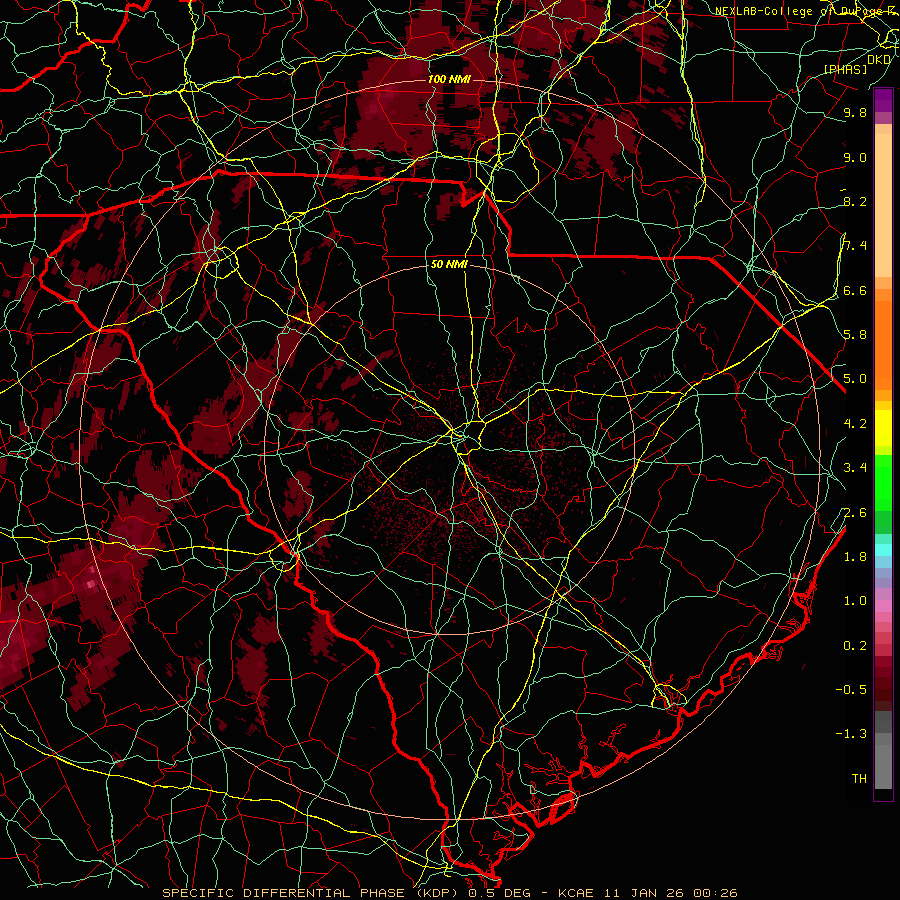Click the 'KCAE' station ID in caption

coord(574,893)
